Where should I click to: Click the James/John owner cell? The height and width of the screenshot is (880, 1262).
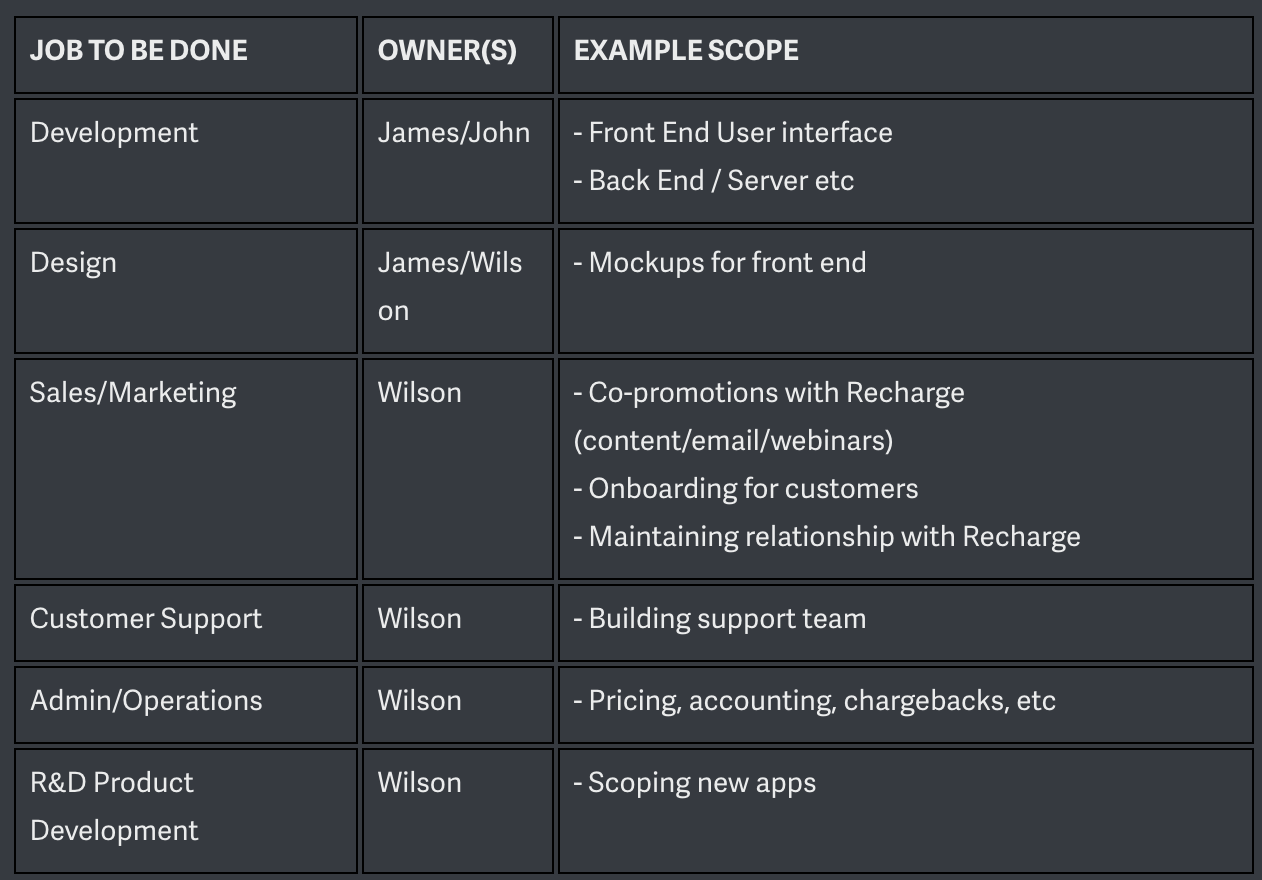pyautogui.click(x=457, y=161)
